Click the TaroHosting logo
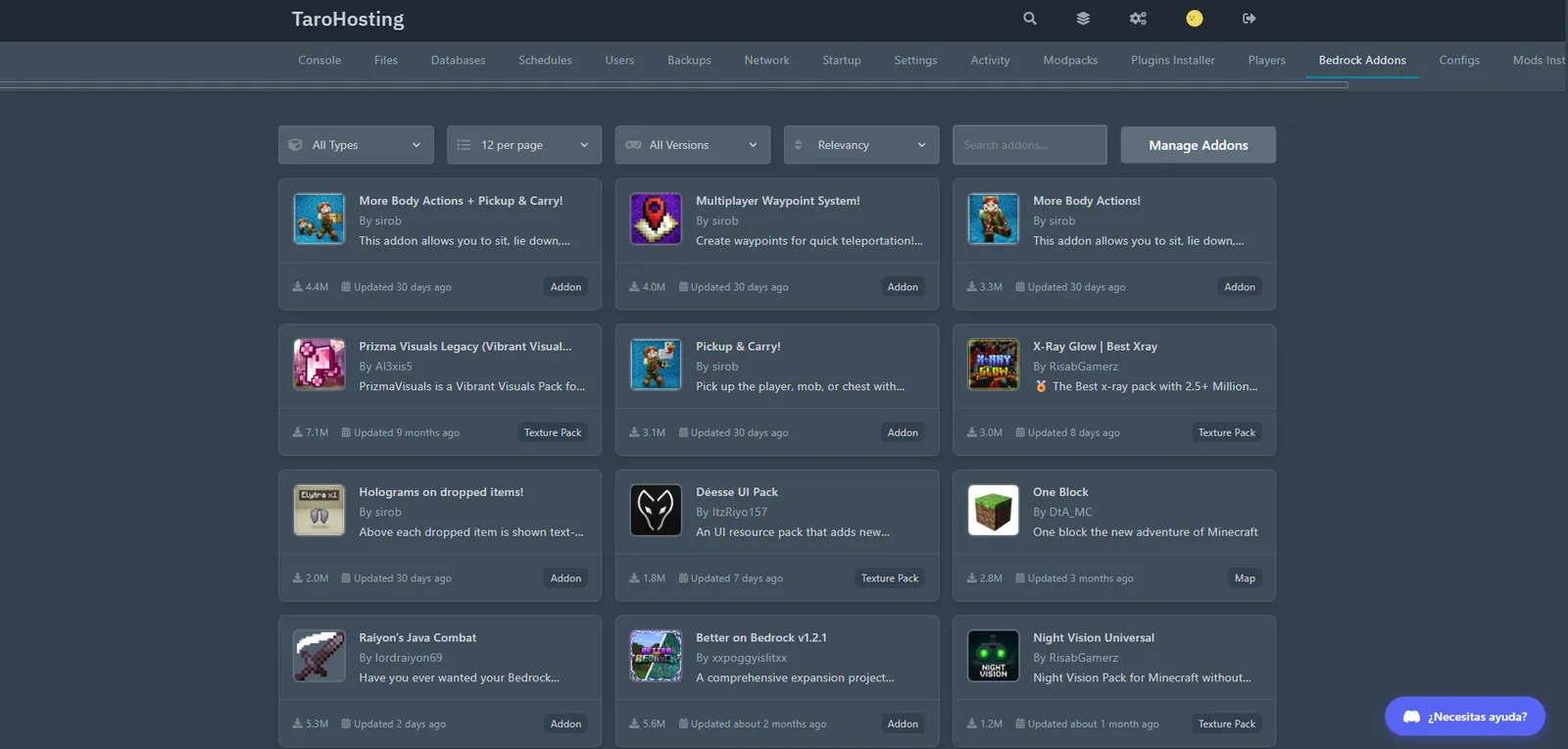This screenshot has height=749, width=1568. coord(348,19)
